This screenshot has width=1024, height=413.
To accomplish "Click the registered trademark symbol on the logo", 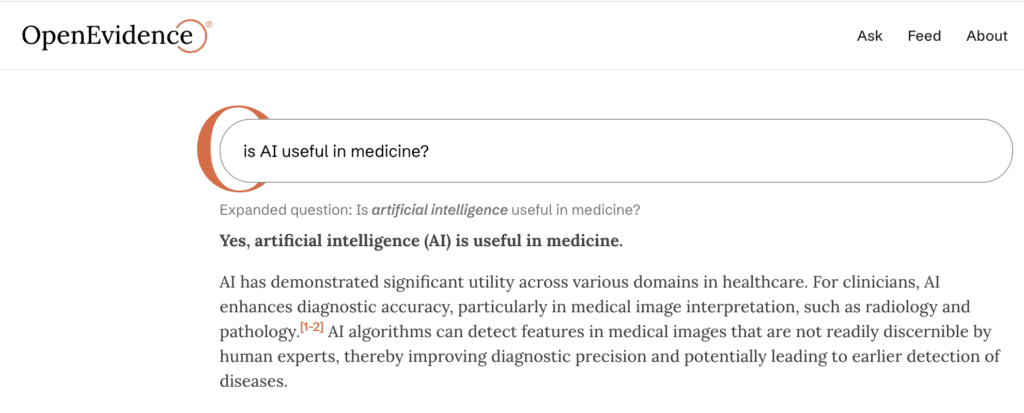I will pos(207,24).
